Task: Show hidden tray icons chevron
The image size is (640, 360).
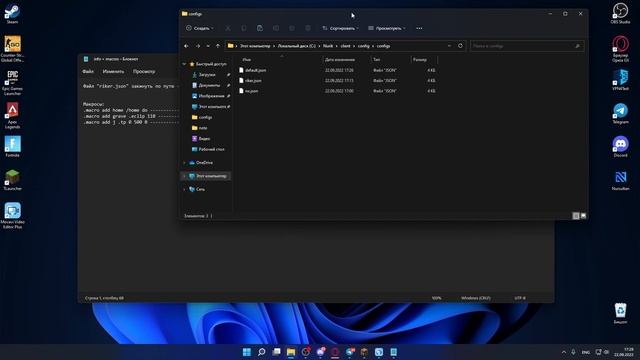Action: (x=564, y=352)
